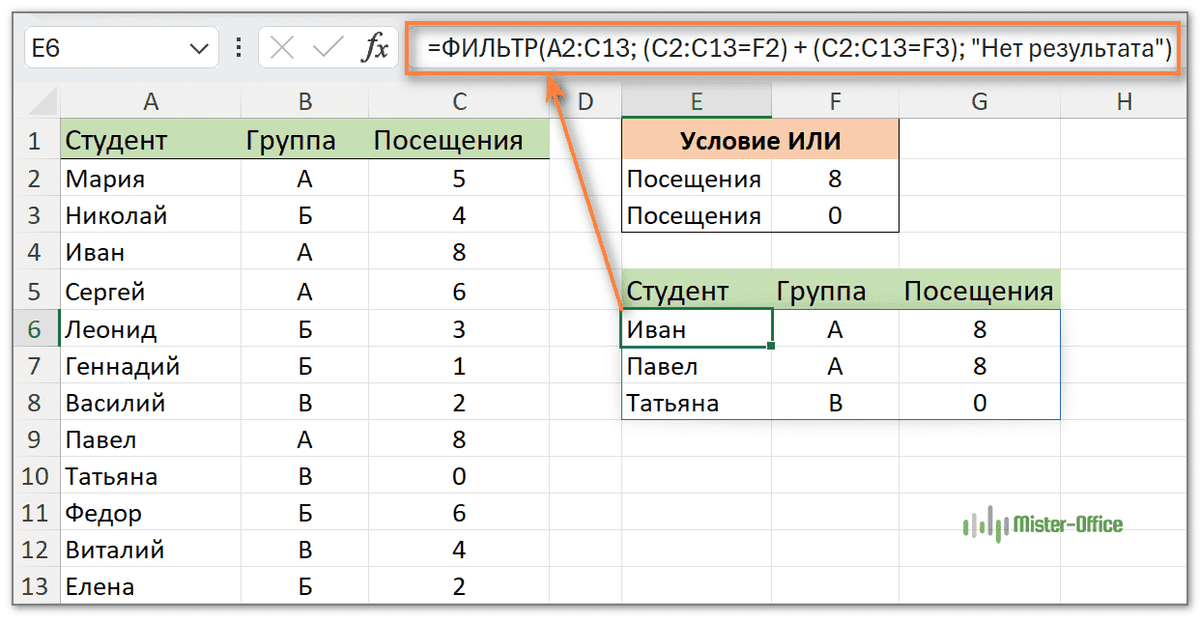Click the 'Условие ИЛИ' header cell

(x=760, y=141)
